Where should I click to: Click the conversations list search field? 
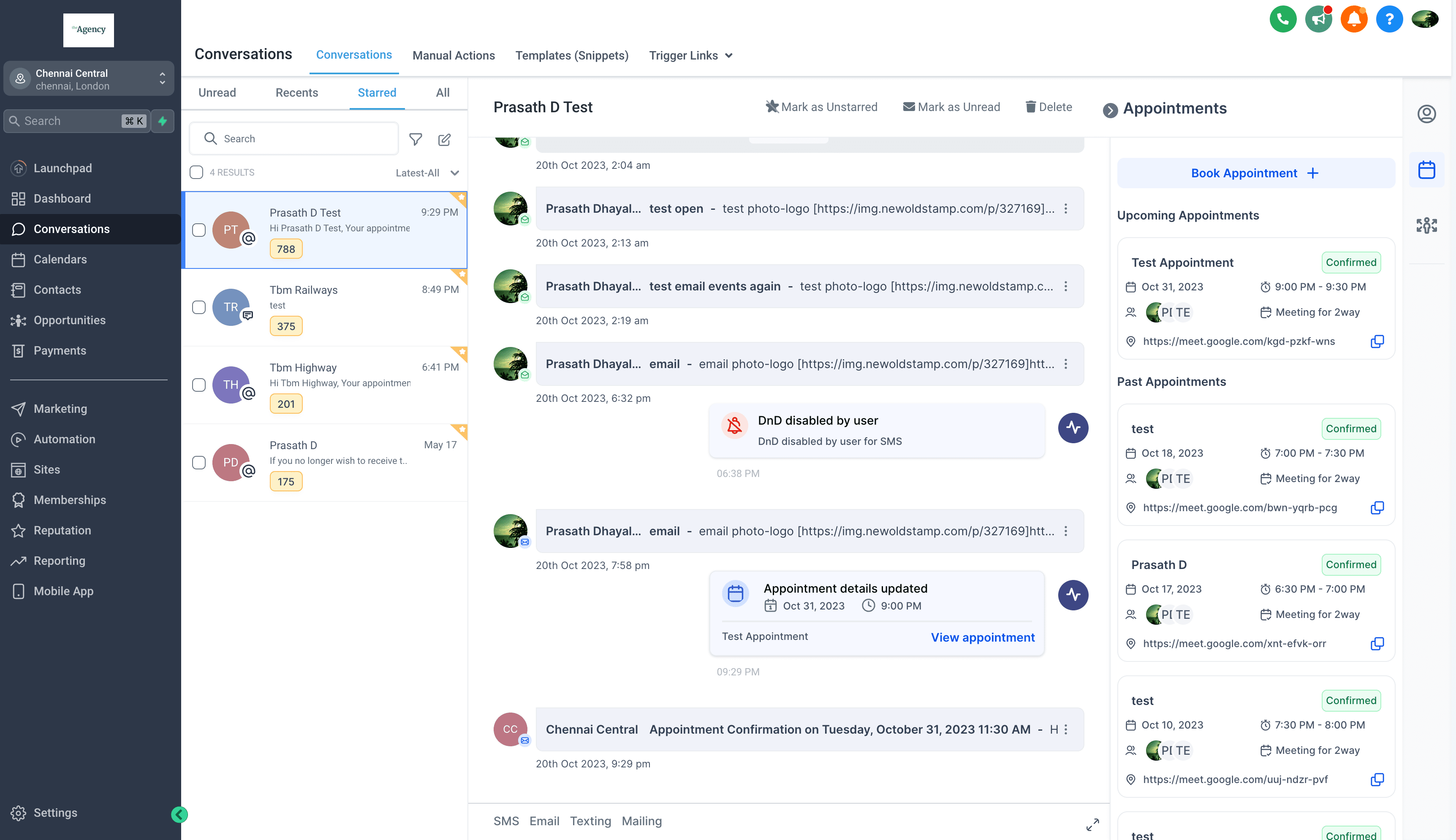(x=294, y=138)
